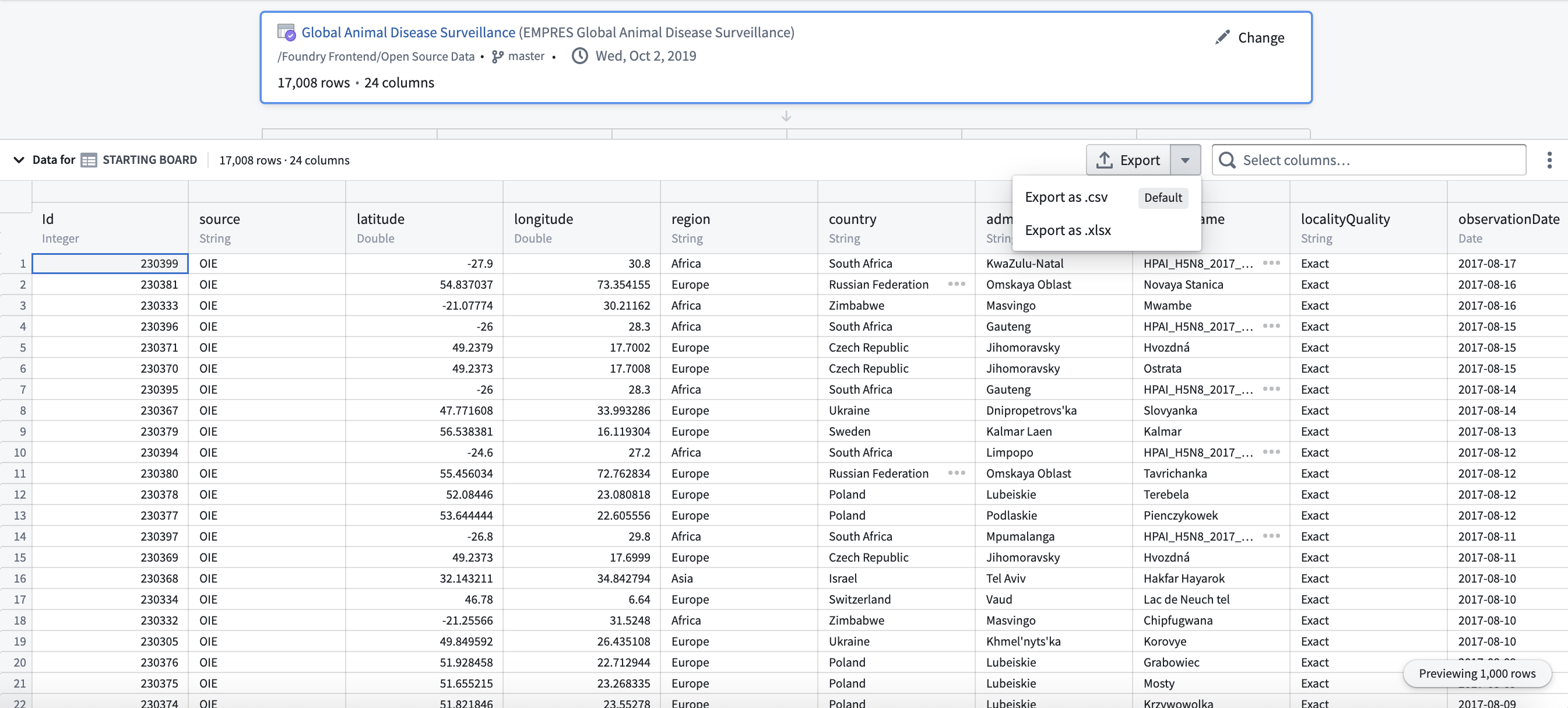
Task: Click the Kalmar Laen cell
Action: point(1054,431)
